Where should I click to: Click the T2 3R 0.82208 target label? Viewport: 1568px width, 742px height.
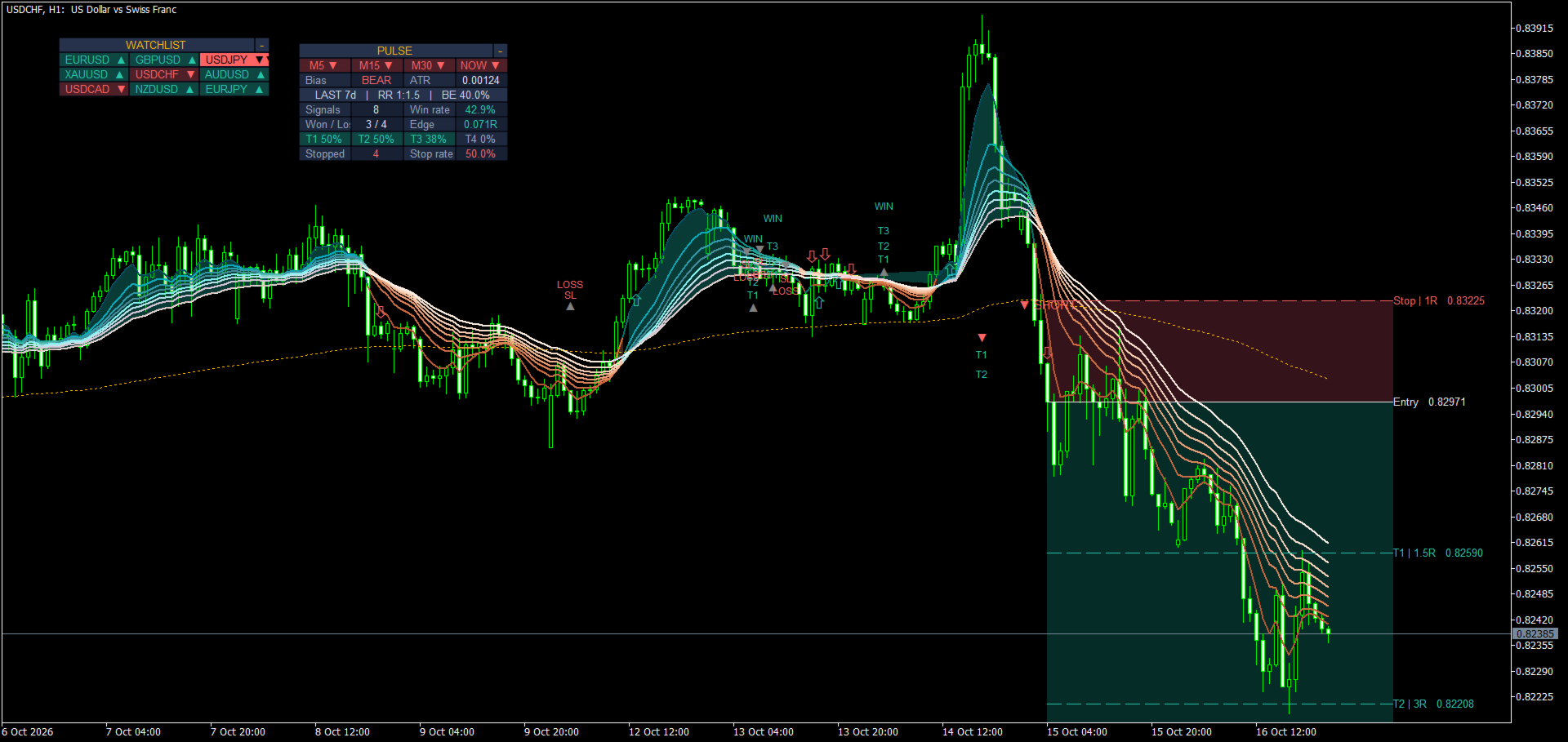point(1434,704)
